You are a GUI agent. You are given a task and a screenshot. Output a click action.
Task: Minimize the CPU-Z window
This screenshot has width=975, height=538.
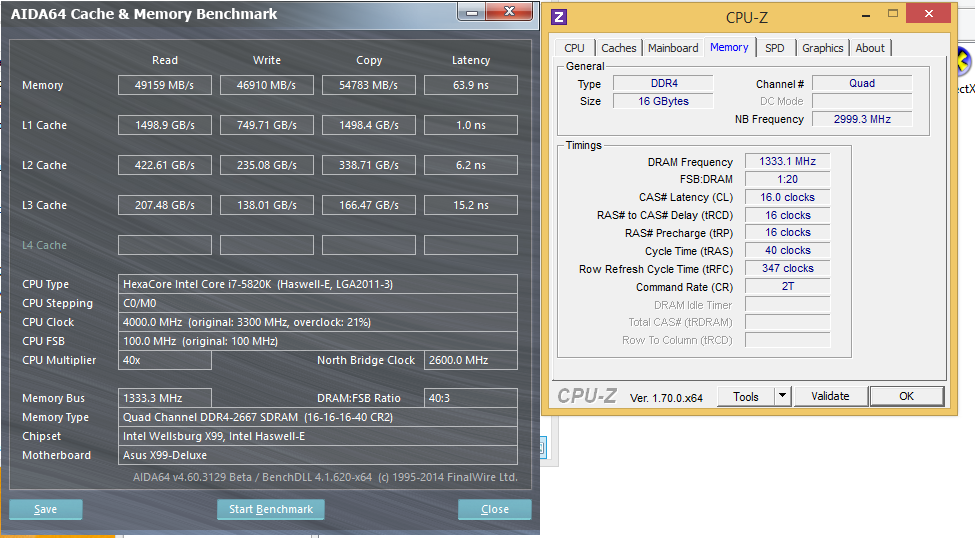click(x=865, y=15)
